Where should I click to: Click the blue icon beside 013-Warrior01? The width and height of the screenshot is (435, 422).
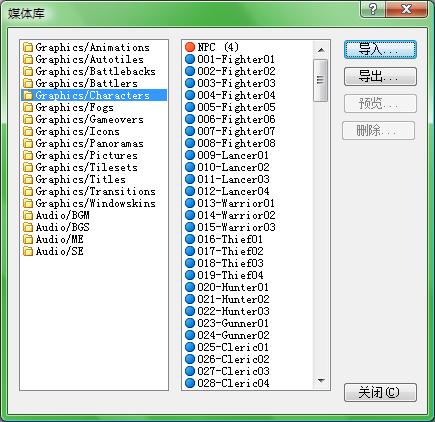(x=190, y=203)
